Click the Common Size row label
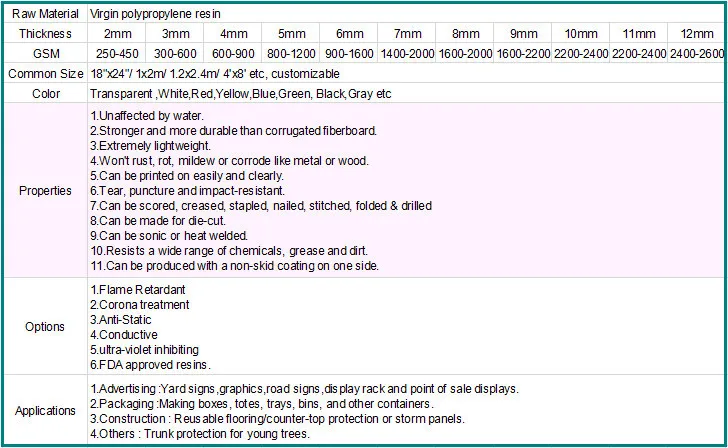This screenshot has width=728, height=448. [45, 74]
